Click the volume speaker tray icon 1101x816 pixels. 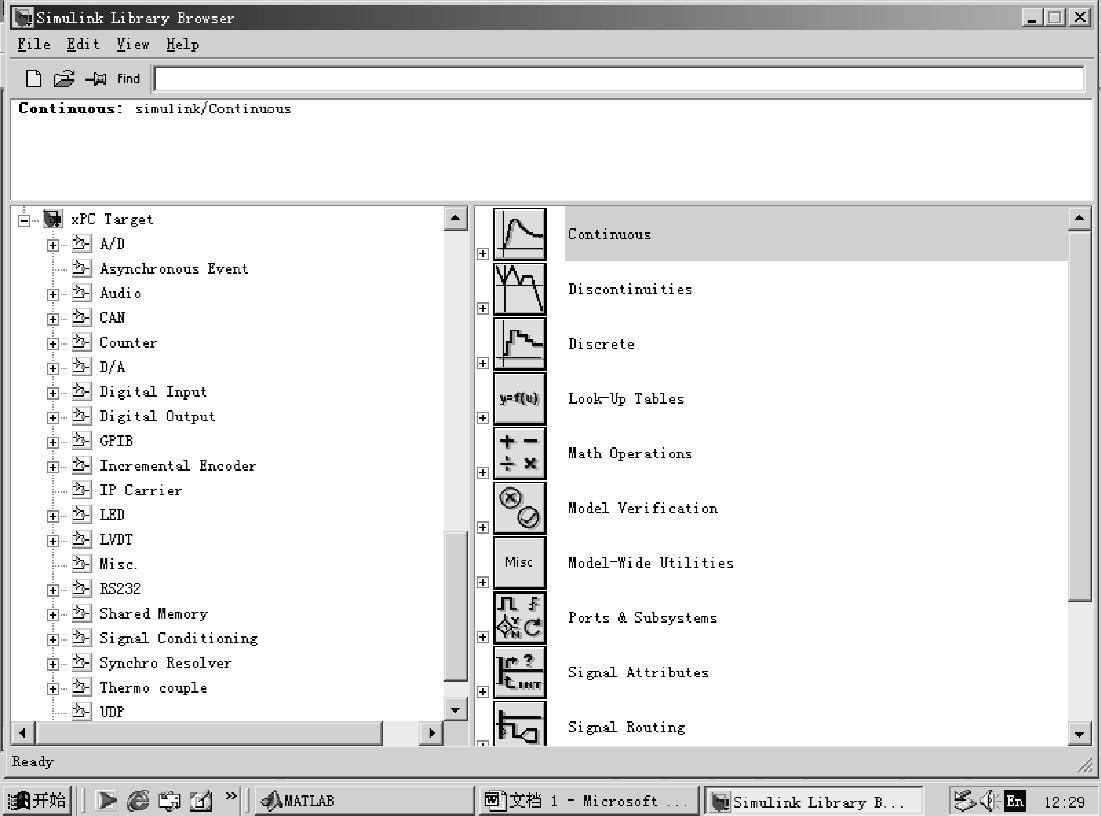[x=989, y=800]
